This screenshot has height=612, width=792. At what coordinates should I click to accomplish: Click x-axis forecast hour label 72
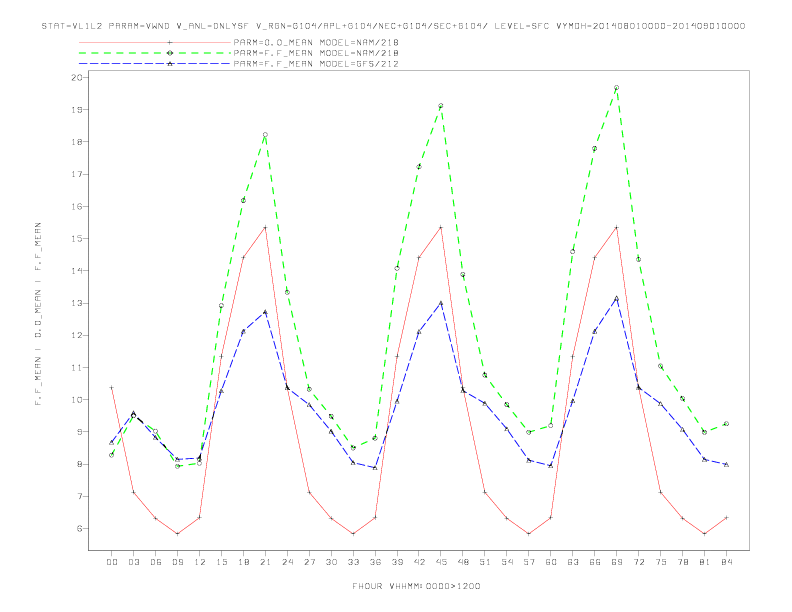click(x=638, y=562)
